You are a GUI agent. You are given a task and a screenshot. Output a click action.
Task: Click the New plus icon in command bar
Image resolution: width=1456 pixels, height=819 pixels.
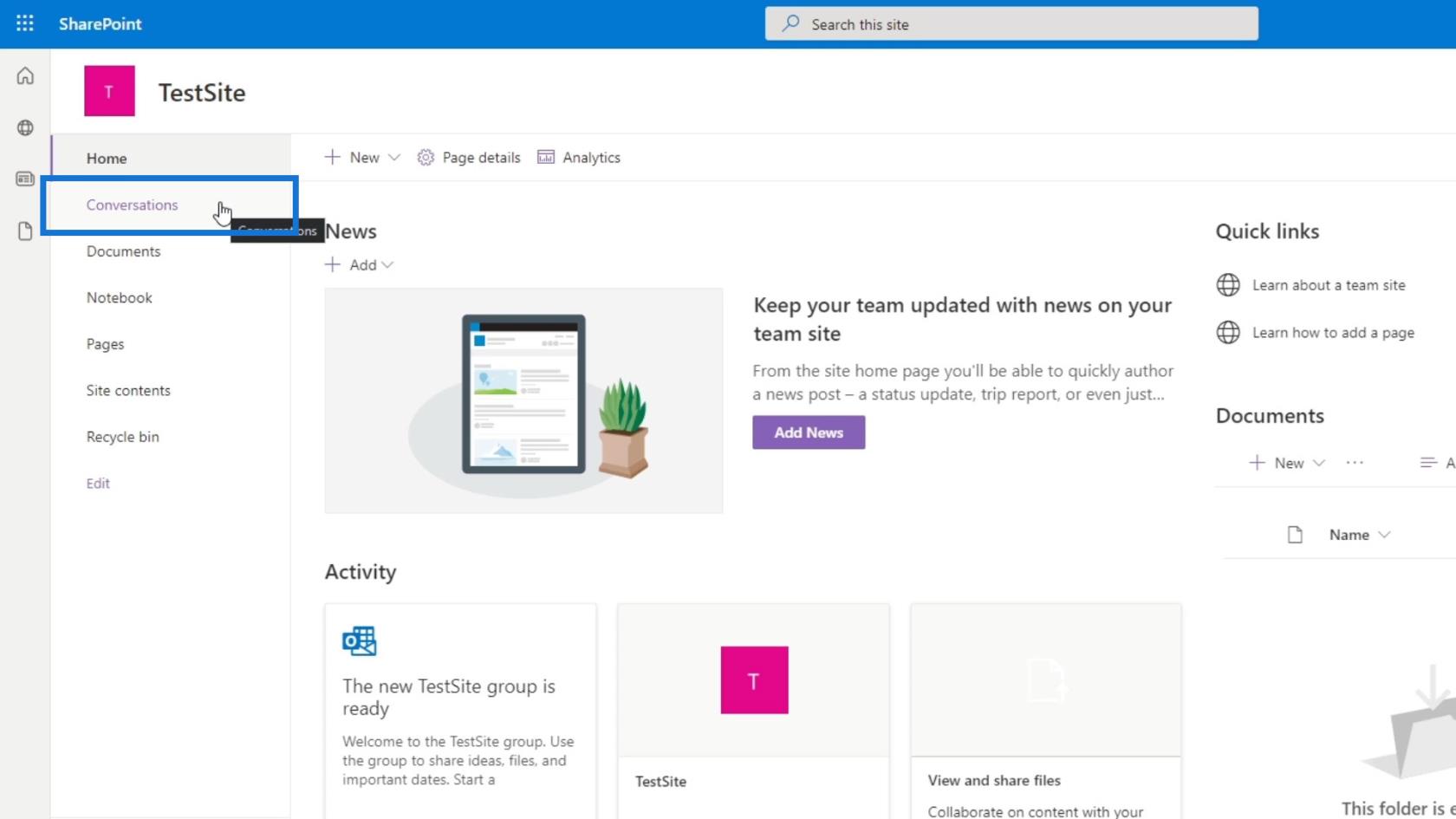tap(332, 157)
